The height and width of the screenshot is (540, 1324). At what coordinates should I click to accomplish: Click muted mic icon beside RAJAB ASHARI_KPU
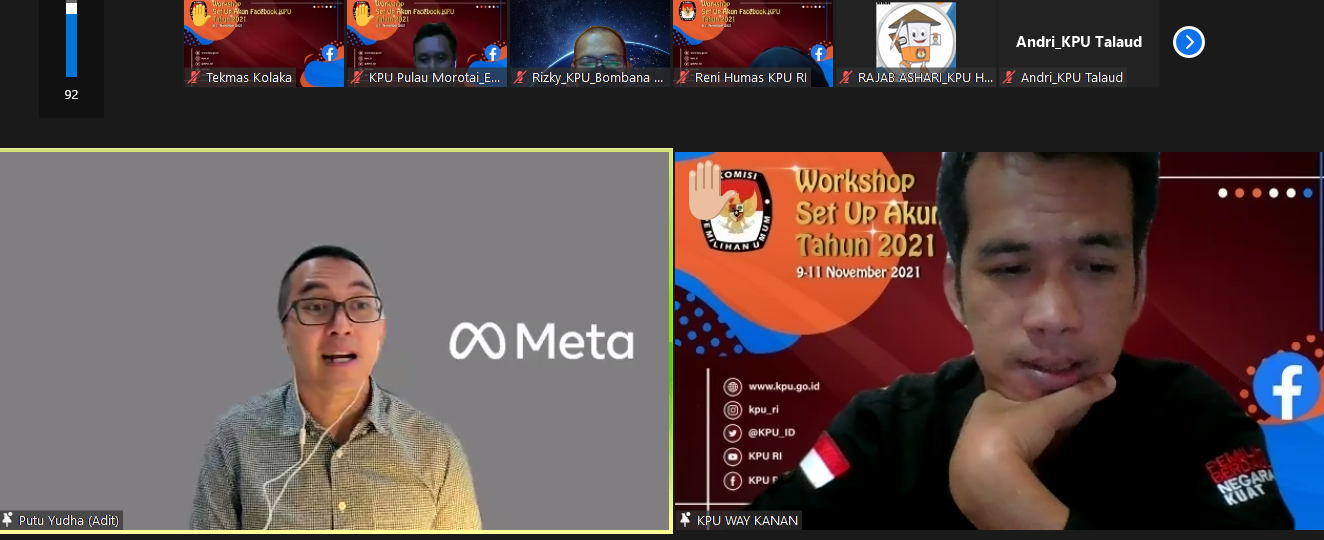click(846, 78)
